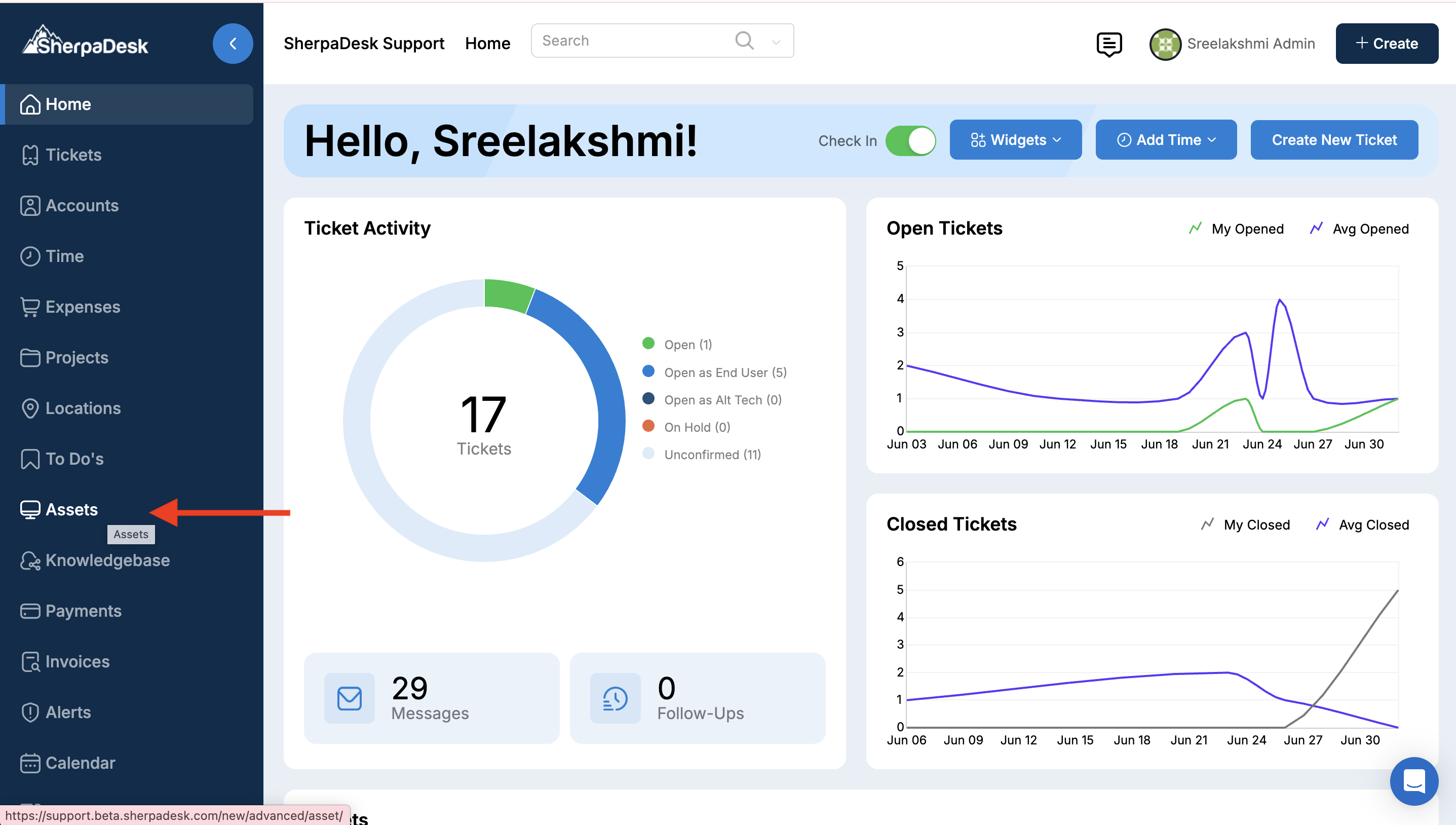Screen dimensions: 1456x825
Task: Click the Create button in header
Action: pyautogui.click(x=1387, y=44)
